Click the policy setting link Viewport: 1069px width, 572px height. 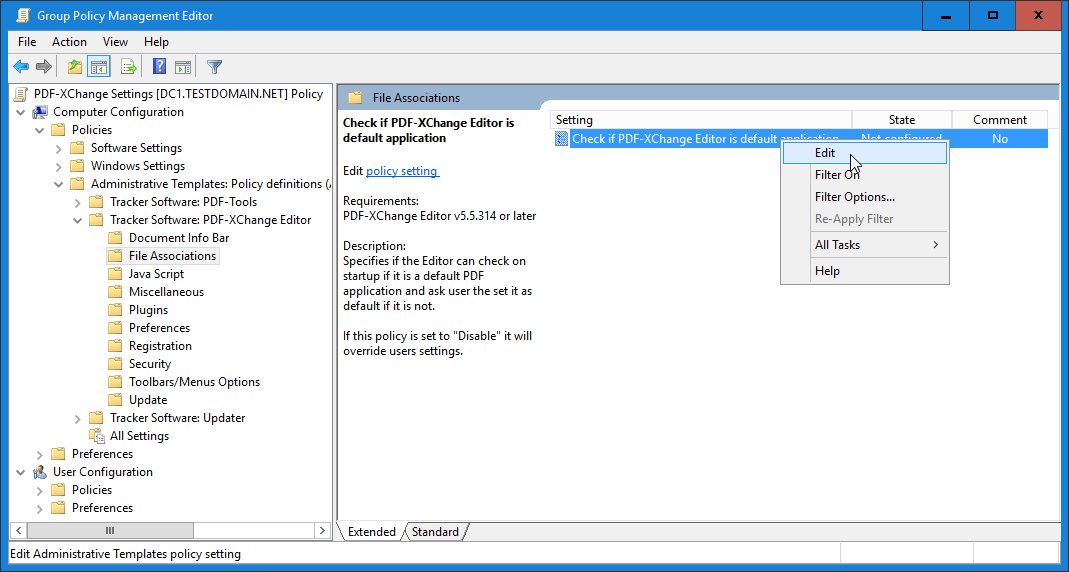[x=402, y=171]
